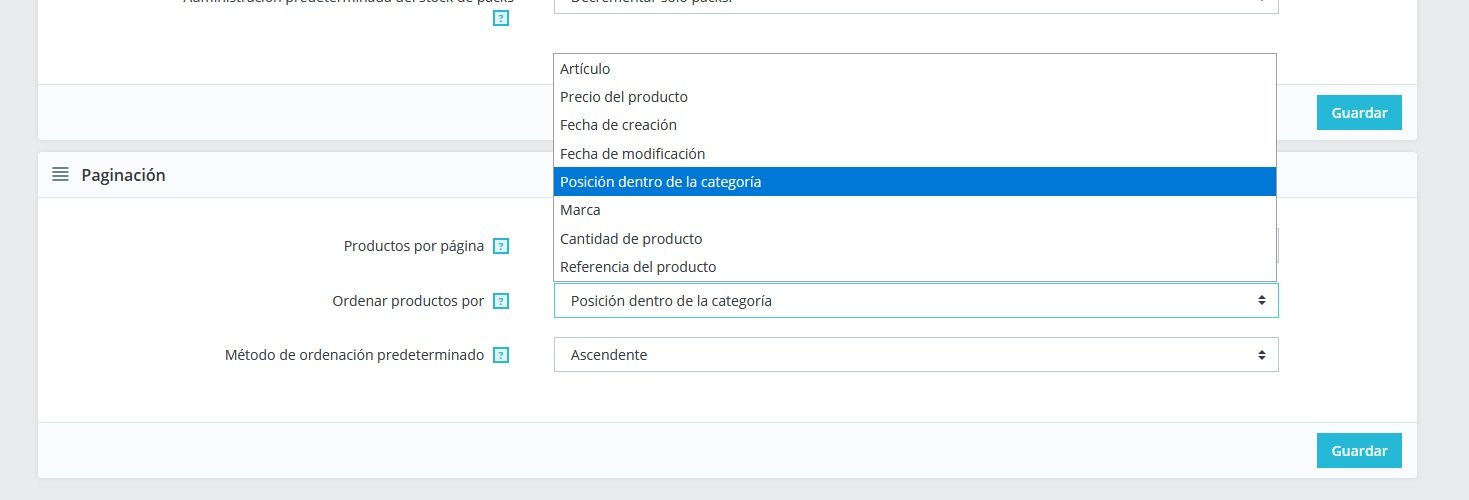Click help icon beside Productos por página
This screenshot has width=1469, height=500.
(x=501, y=246)
